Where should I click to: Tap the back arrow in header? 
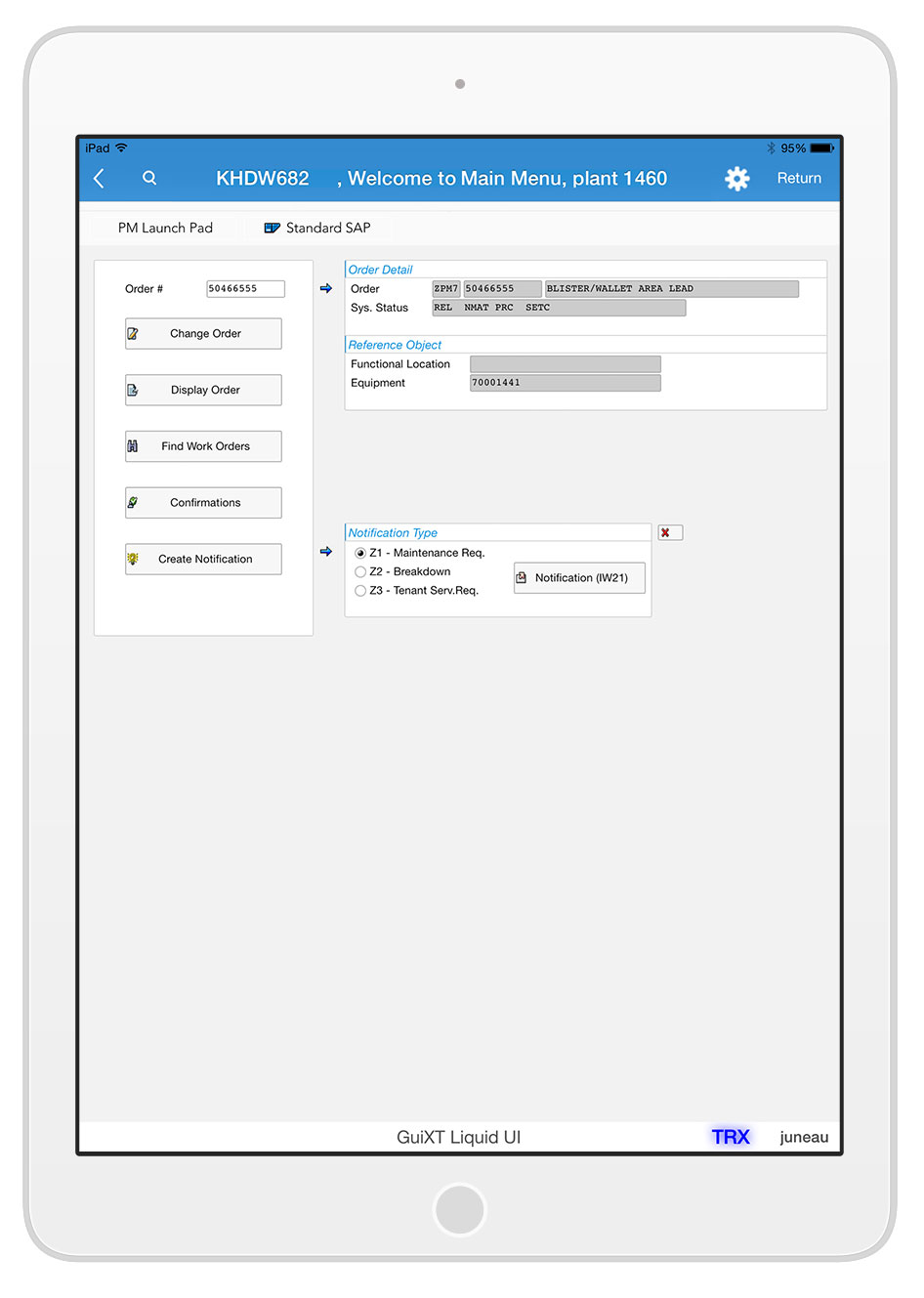[x=99, y=179]
